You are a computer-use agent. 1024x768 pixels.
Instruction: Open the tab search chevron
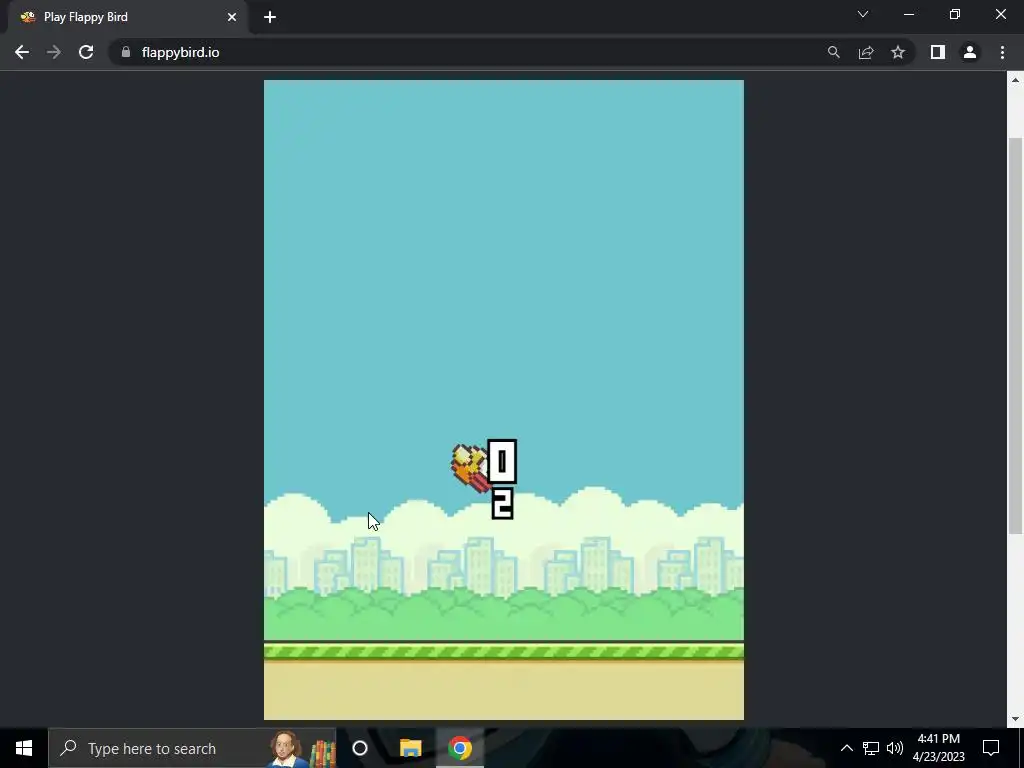click(863, 14)
